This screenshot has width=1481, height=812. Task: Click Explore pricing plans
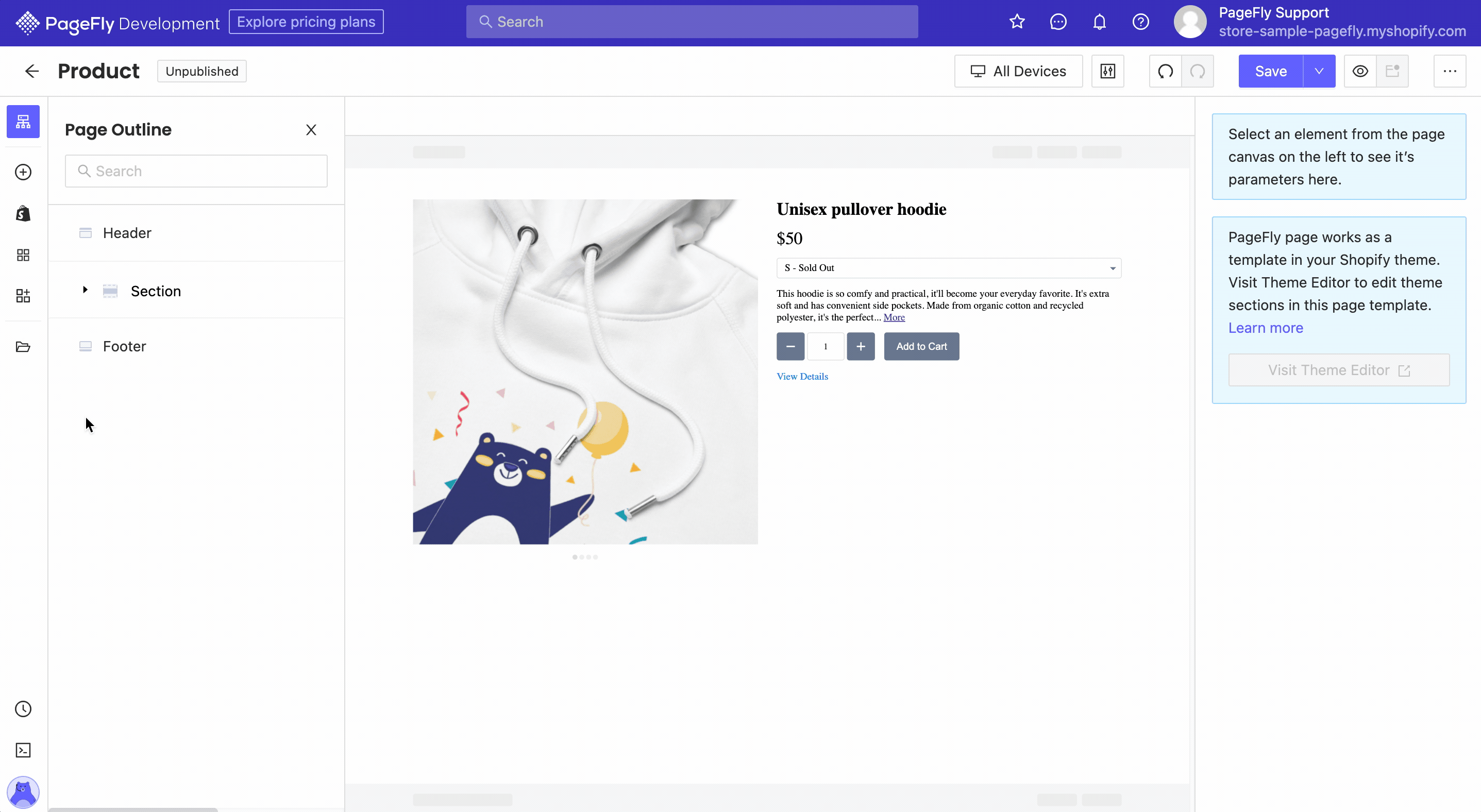pos(306,22)
